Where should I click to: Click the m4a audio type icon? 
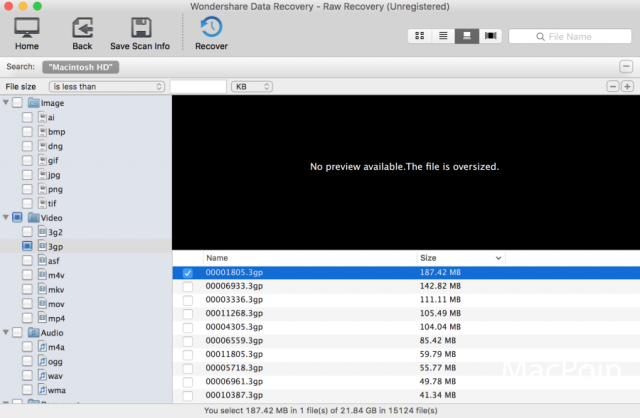point(42,347)
